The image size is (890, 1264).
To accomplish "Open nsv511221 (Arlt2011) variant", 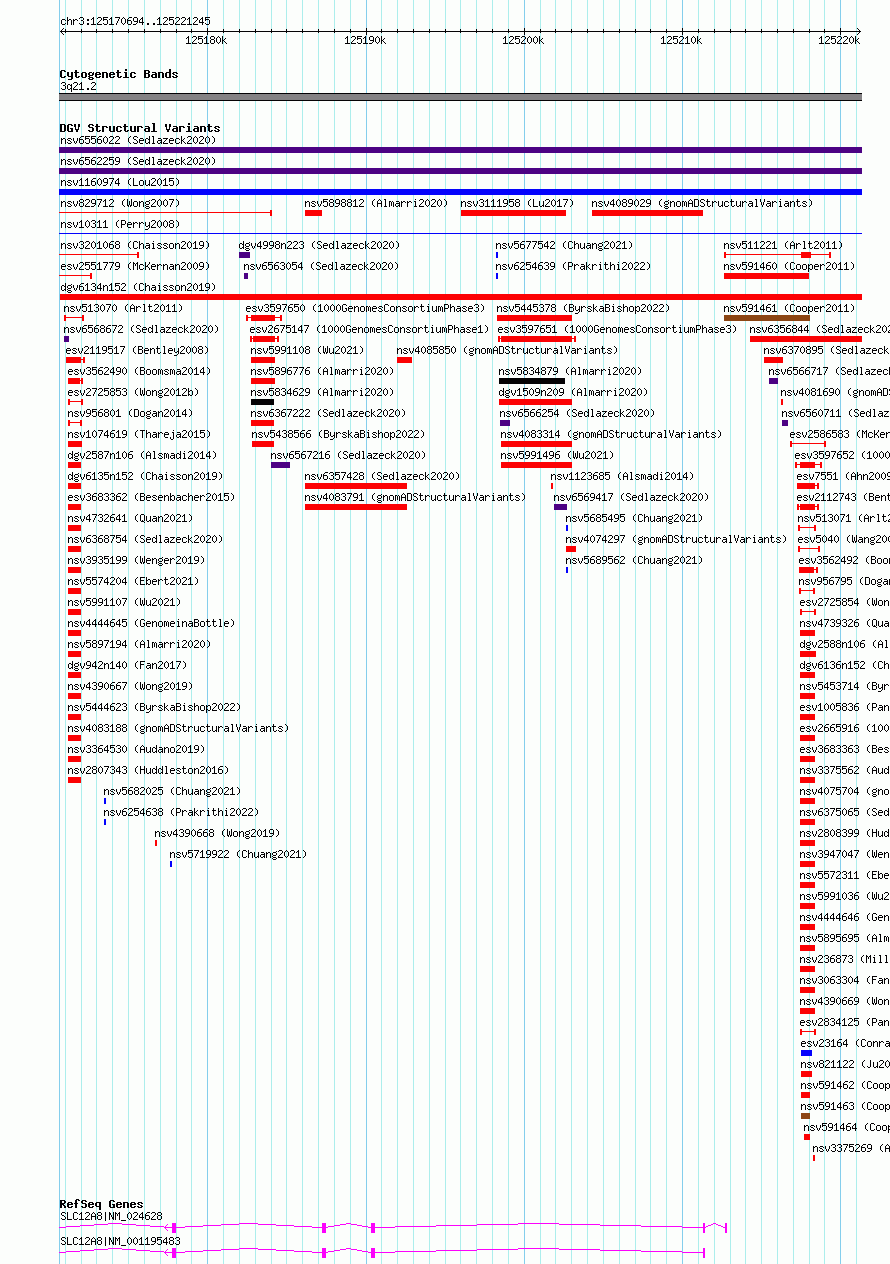I will pos(783,245).
